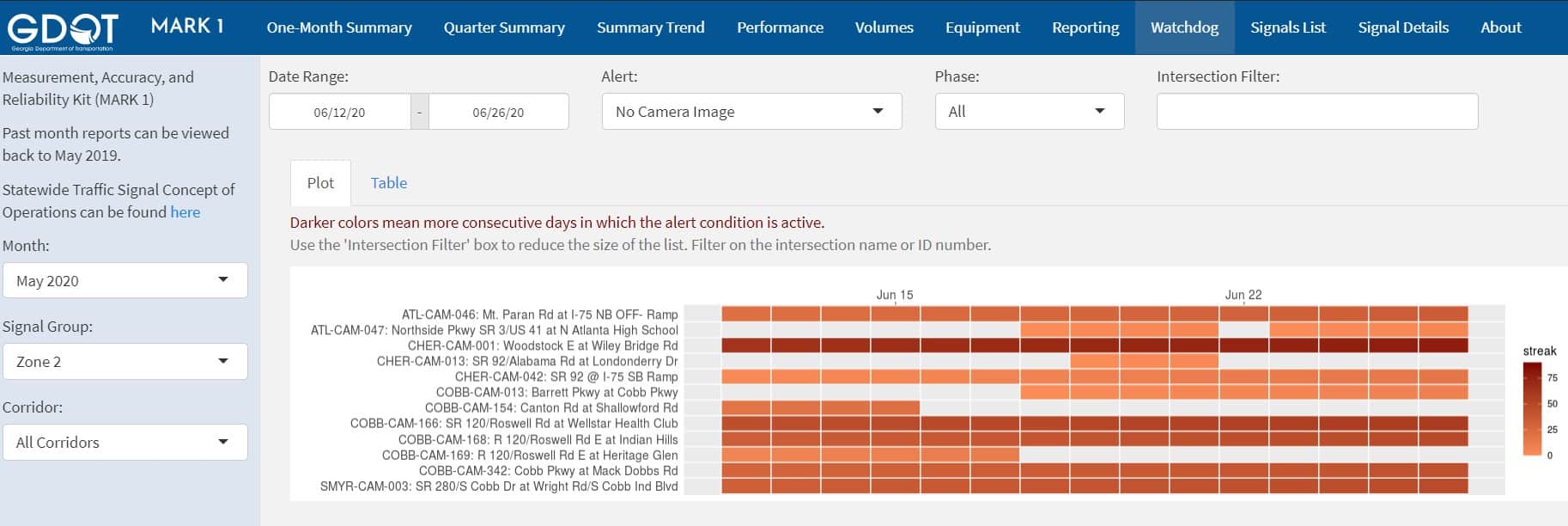The width and height of the screenshot is (1568, 526).
Task: Switch to the Table tab
Action: click(x=388, y=183)
